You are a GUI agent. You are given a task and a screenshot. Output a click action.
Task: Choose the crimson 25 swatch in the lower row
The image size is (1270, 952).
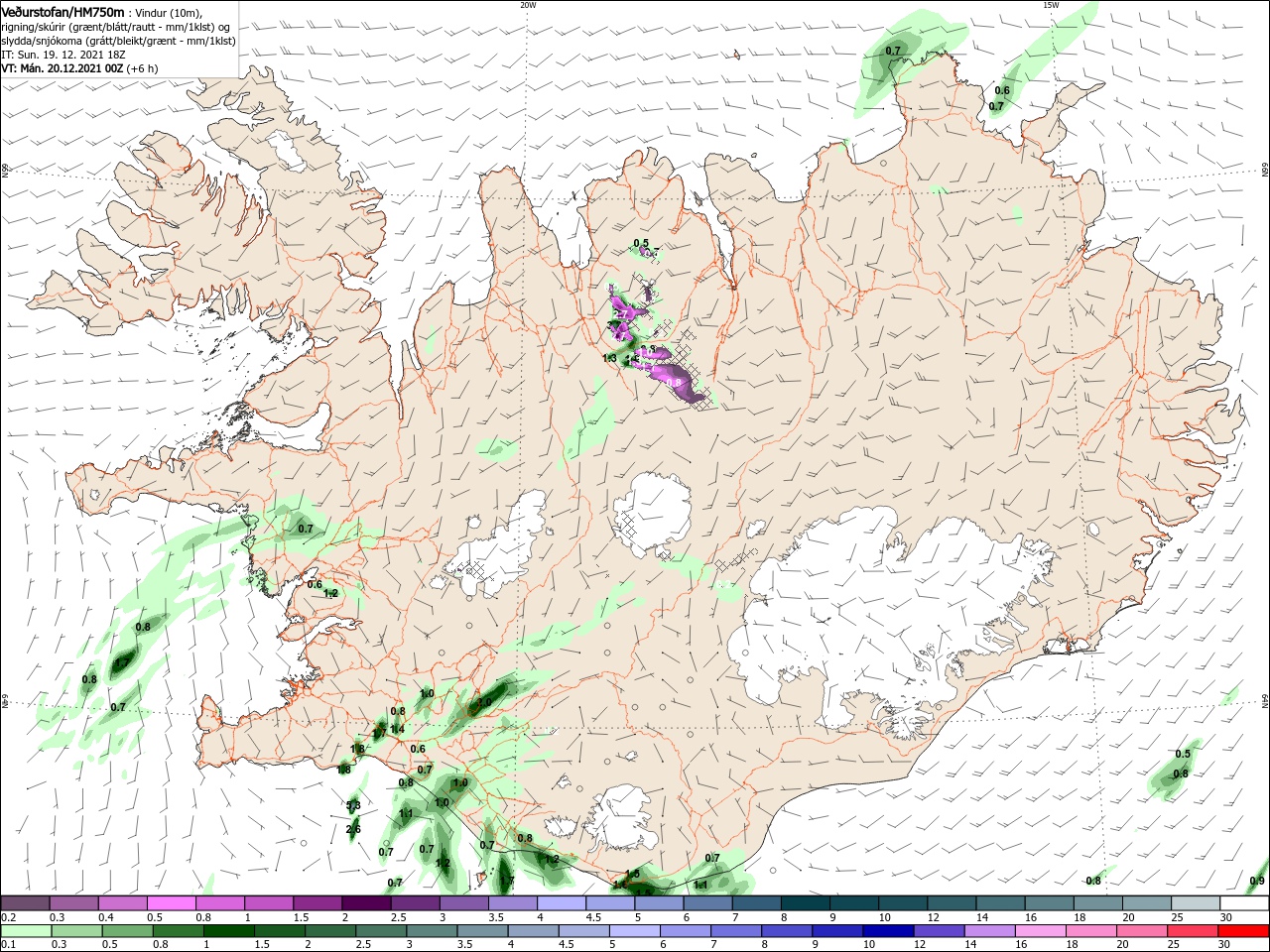pyautogui.click(x=1192, y=931)
